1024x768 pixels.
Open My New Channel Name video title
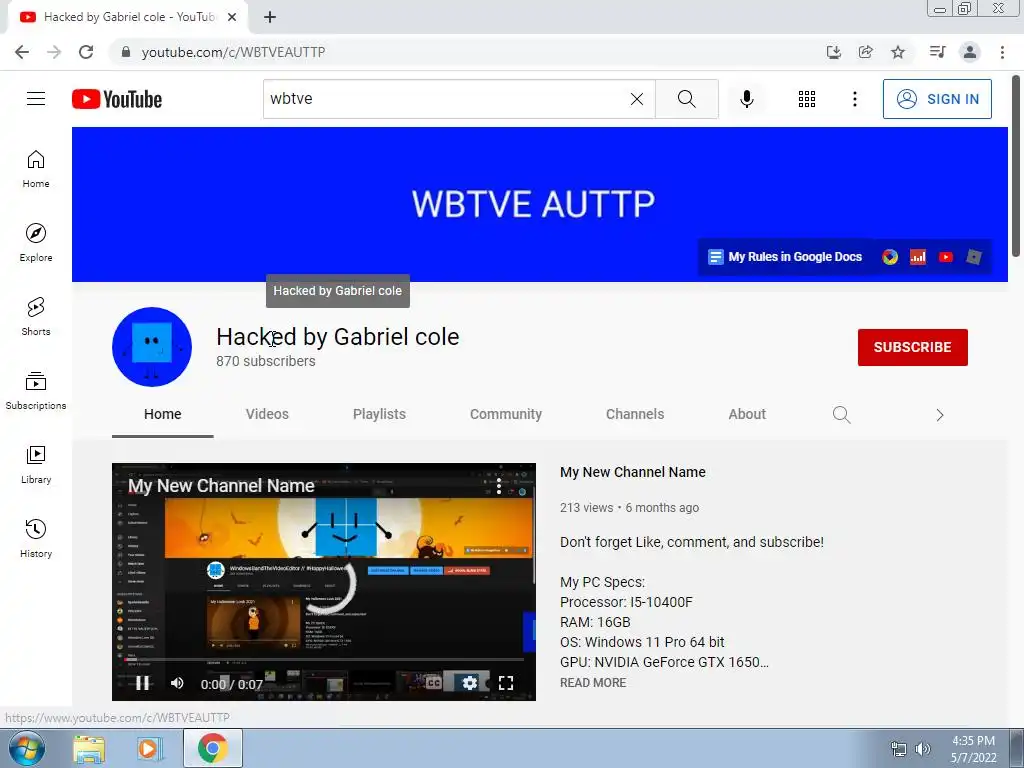pyautogui.click(x=633, y=472)
